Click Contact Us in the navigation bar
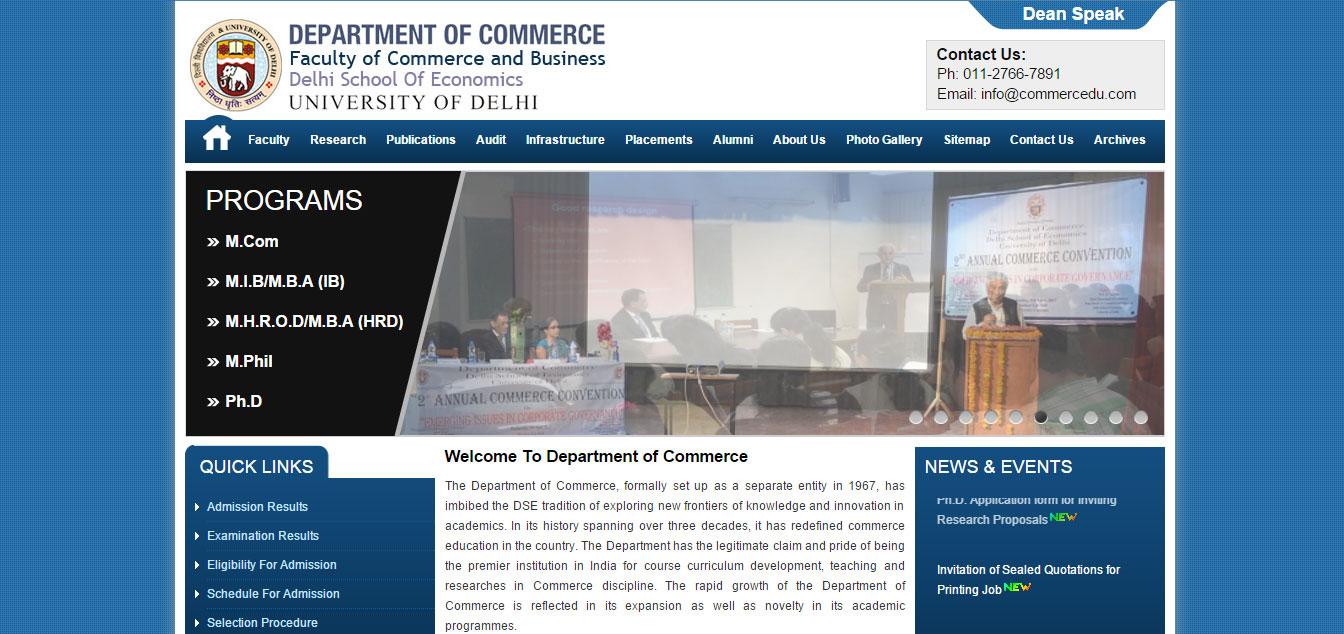This screenshot has height=634, width=1344. click(x=1042, y=140)
